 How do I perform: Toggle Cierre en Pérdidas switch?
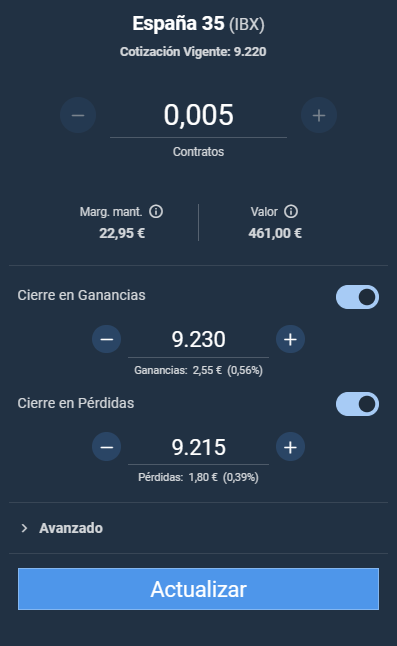click(357, 404)
